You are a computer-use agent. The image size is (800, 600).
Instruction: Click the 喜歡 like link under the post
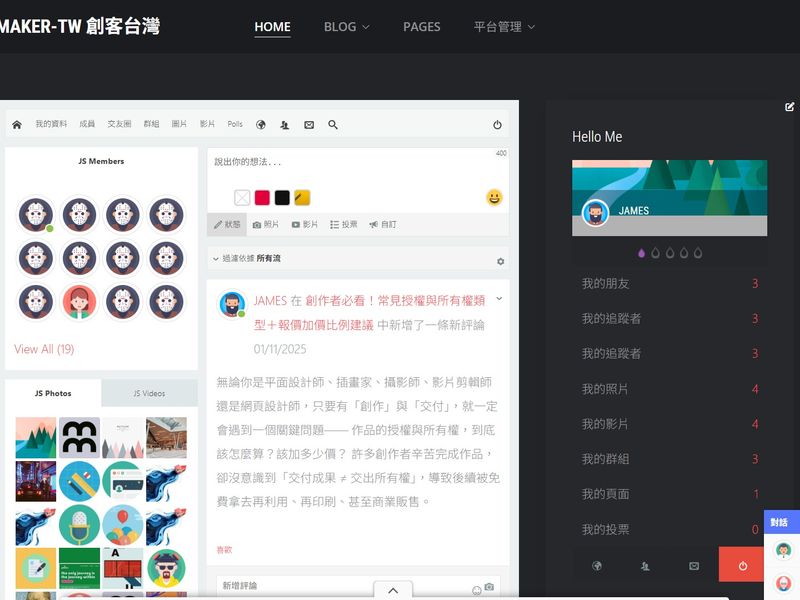point(224,549)
